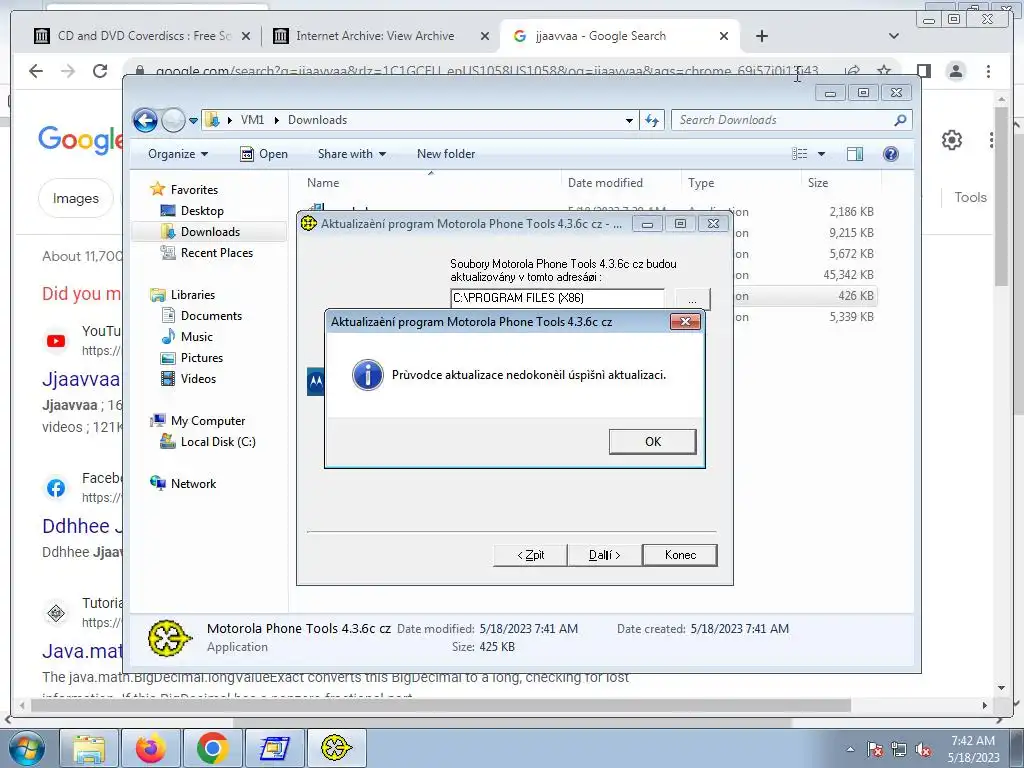The height and width of the screenshot is (768, 1024).
Task: Bookmark this page with star icon
Action: (884, 71)
